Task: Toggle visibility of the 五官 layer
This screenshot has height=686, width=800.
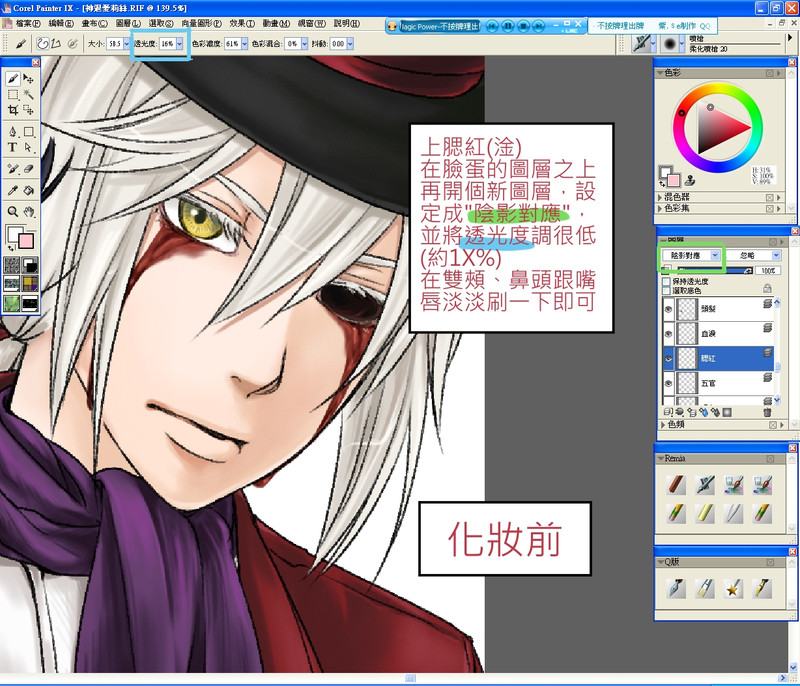Action: (x=668, y=384)
